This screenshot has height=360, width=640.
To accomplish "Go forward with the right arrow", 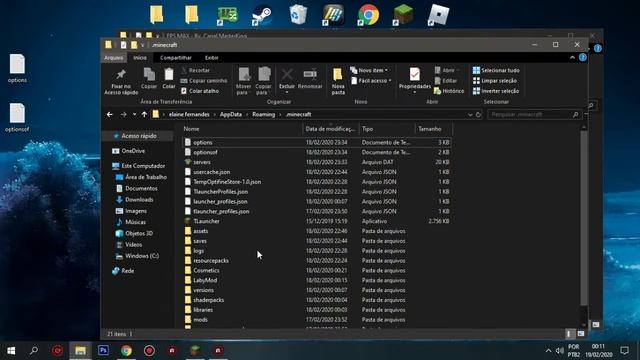I will pos(123,115).
